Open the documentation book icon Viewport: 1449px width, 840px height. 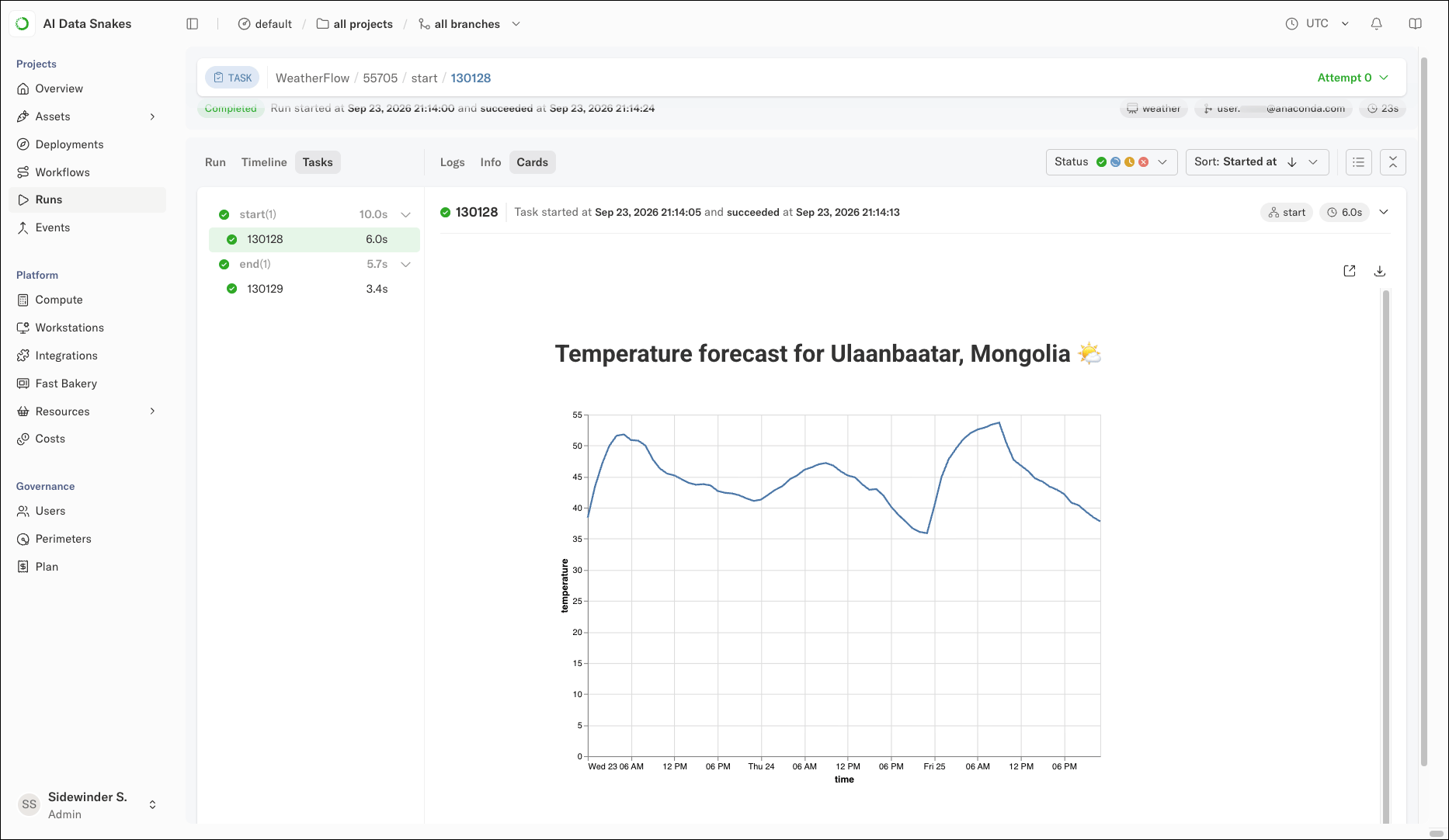click(1416, 24)
